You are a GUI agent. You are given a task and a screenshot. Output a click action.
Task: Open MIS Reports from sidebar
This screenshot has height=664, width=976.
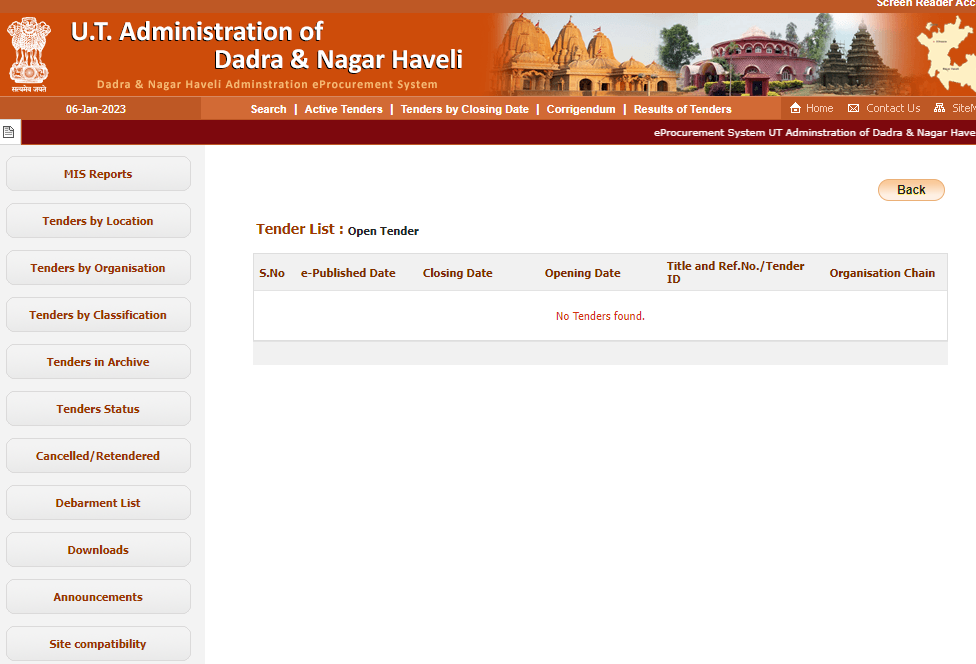coord(98,174)
